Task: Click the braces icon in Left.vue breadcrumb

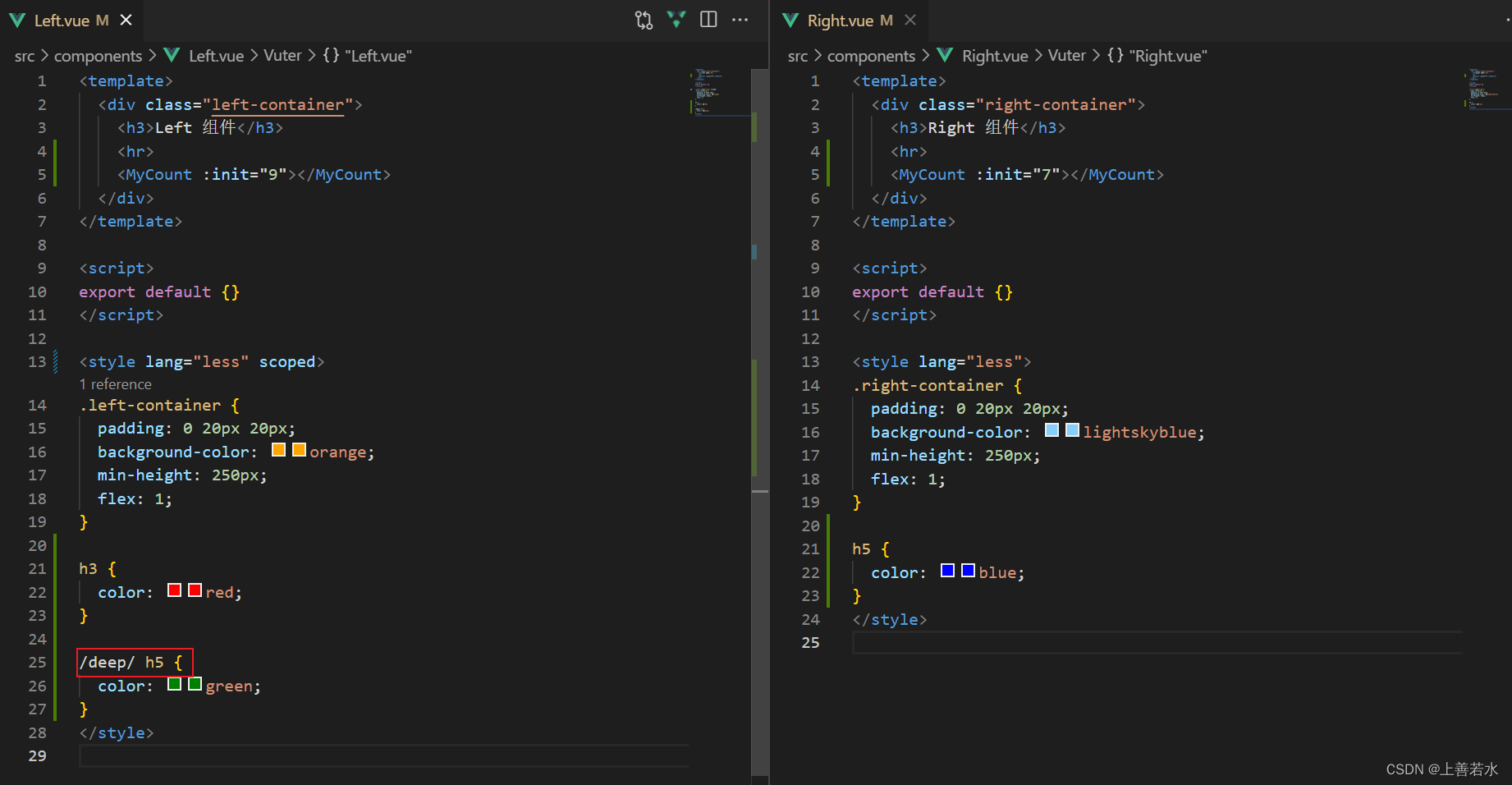Action: tap(331, 55)
